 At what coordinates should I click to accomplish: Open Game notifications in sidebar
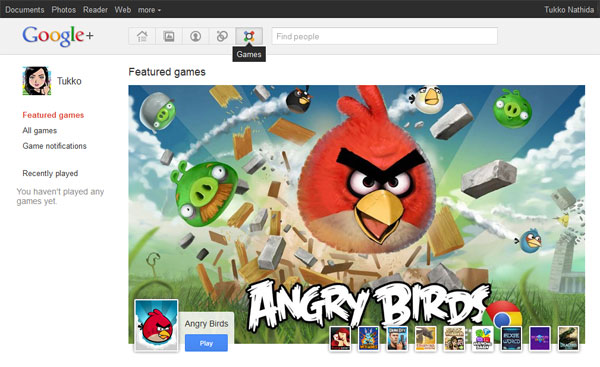pos(54,146)
